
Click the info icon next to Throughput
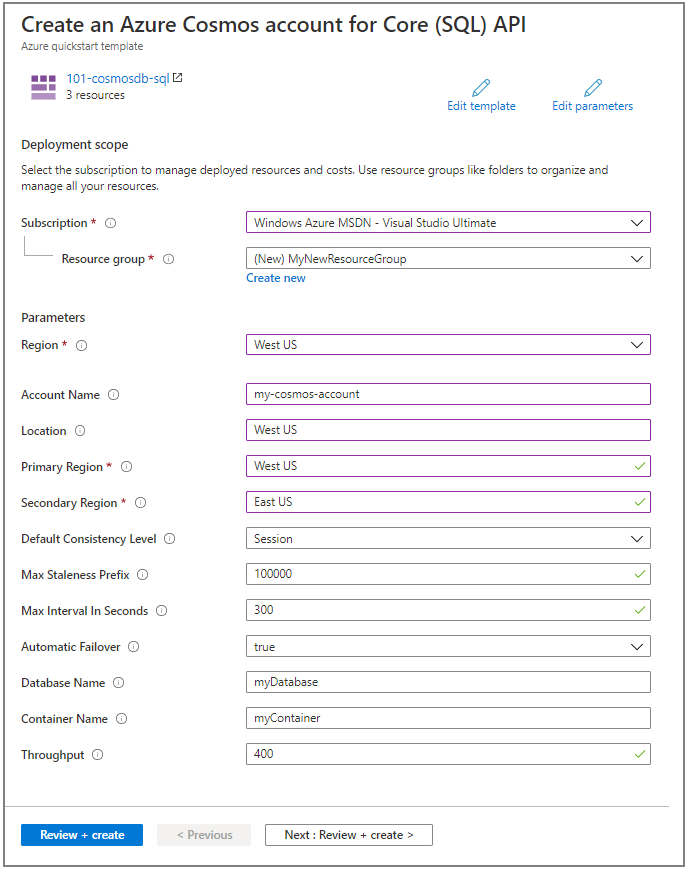(99, 755)
